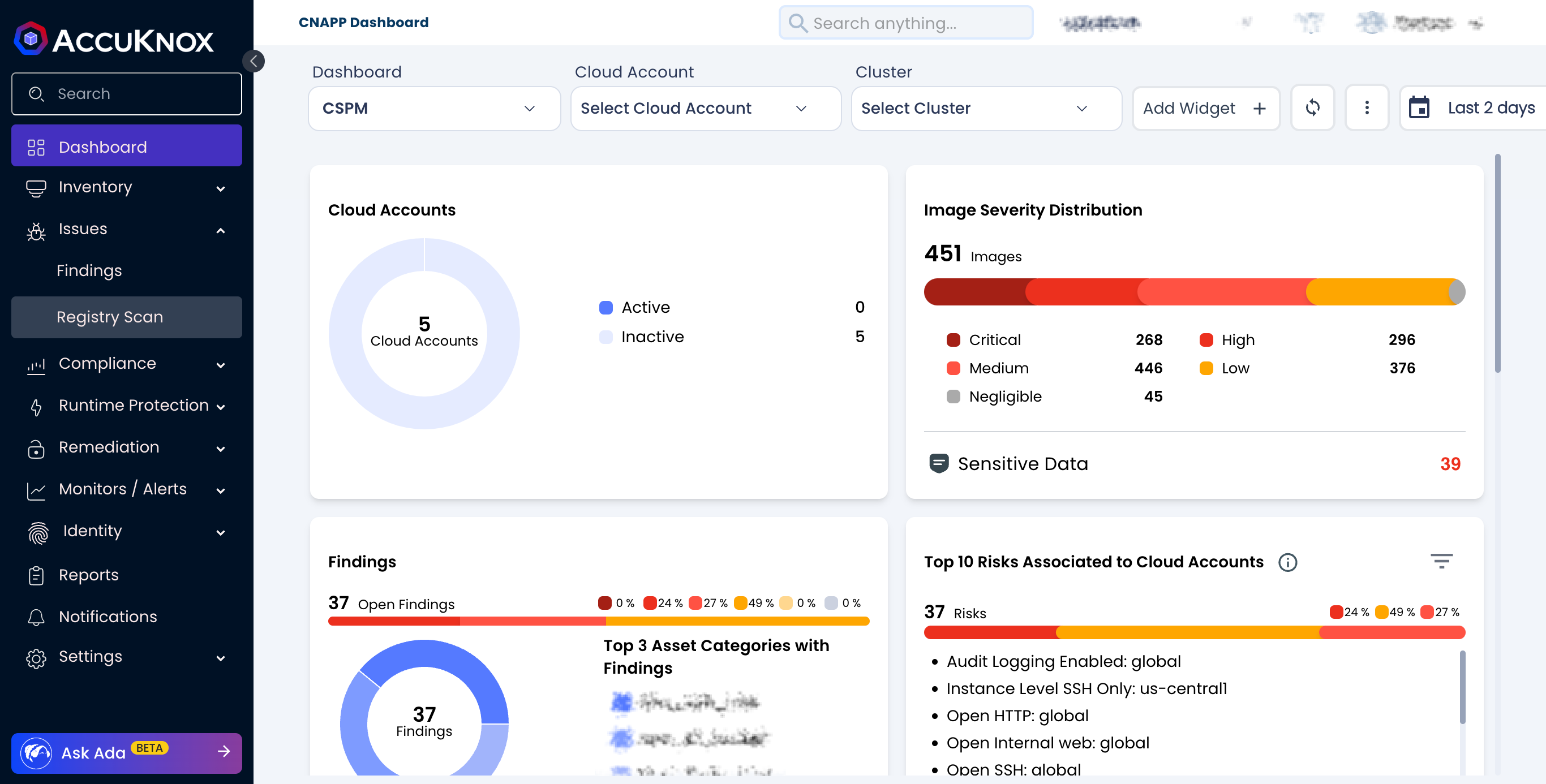
Task: Open the Dashboard CSPM dropdown
Action: 435,109
